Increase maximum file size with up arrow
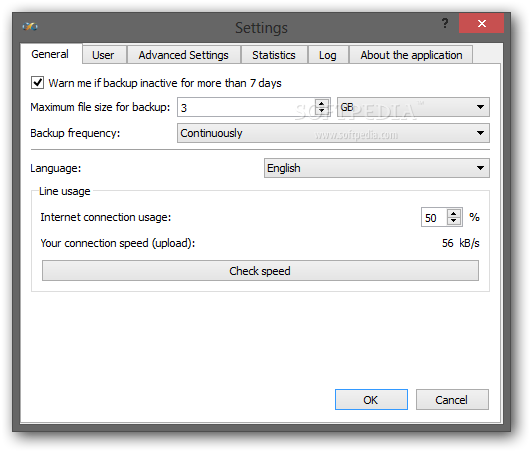The height and width of the screenshot is (452, 531). [x=321, y=103]
